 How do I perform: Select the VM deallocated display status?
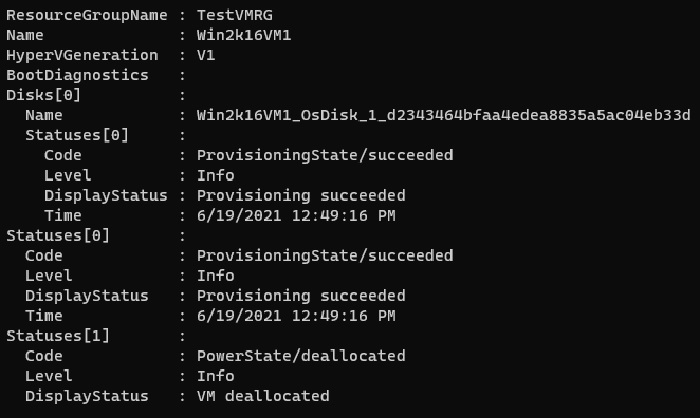tap(262, 396)
